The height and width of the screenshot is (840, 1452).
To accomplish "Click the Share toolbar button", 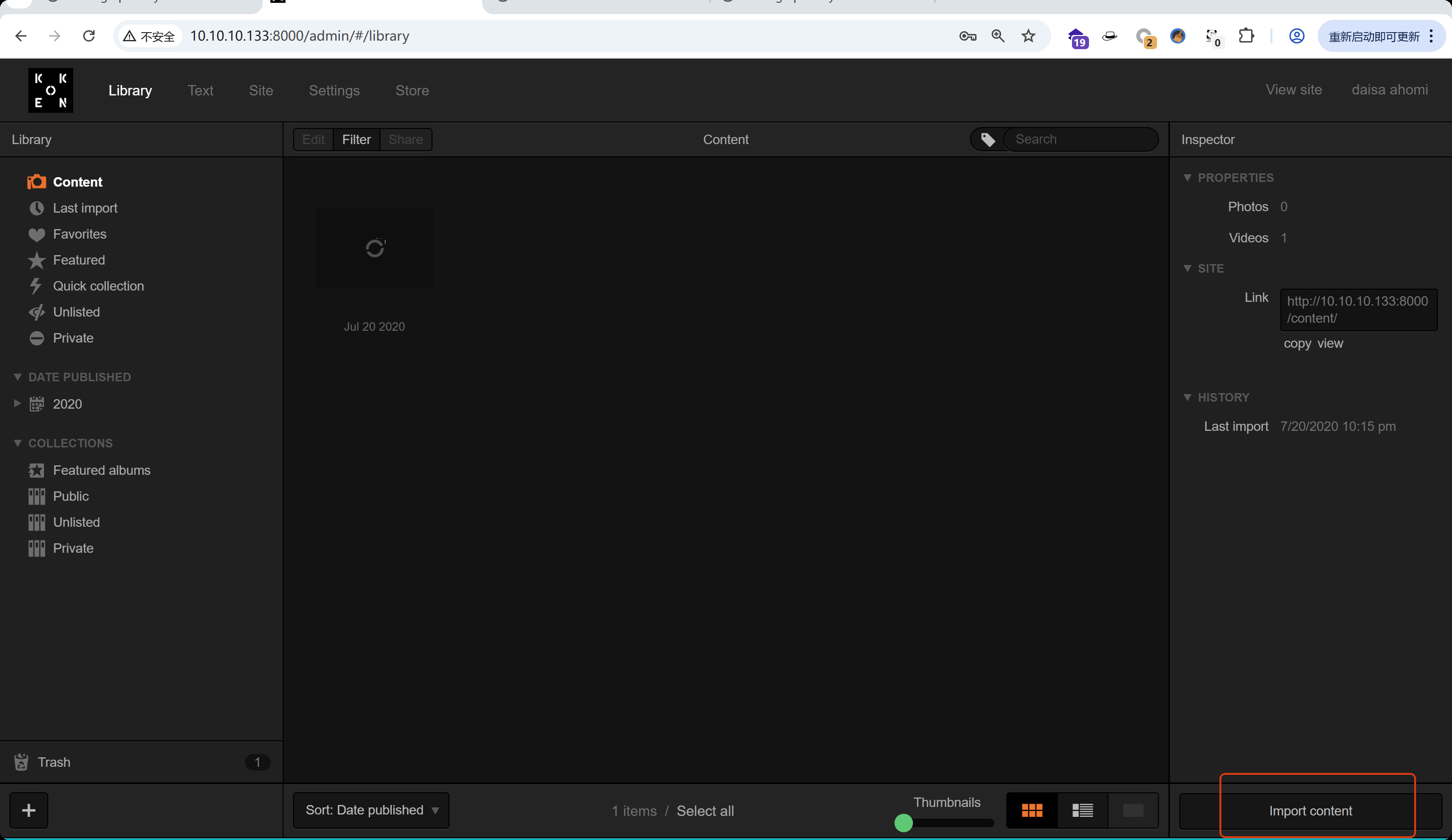I will pos(406,140).
